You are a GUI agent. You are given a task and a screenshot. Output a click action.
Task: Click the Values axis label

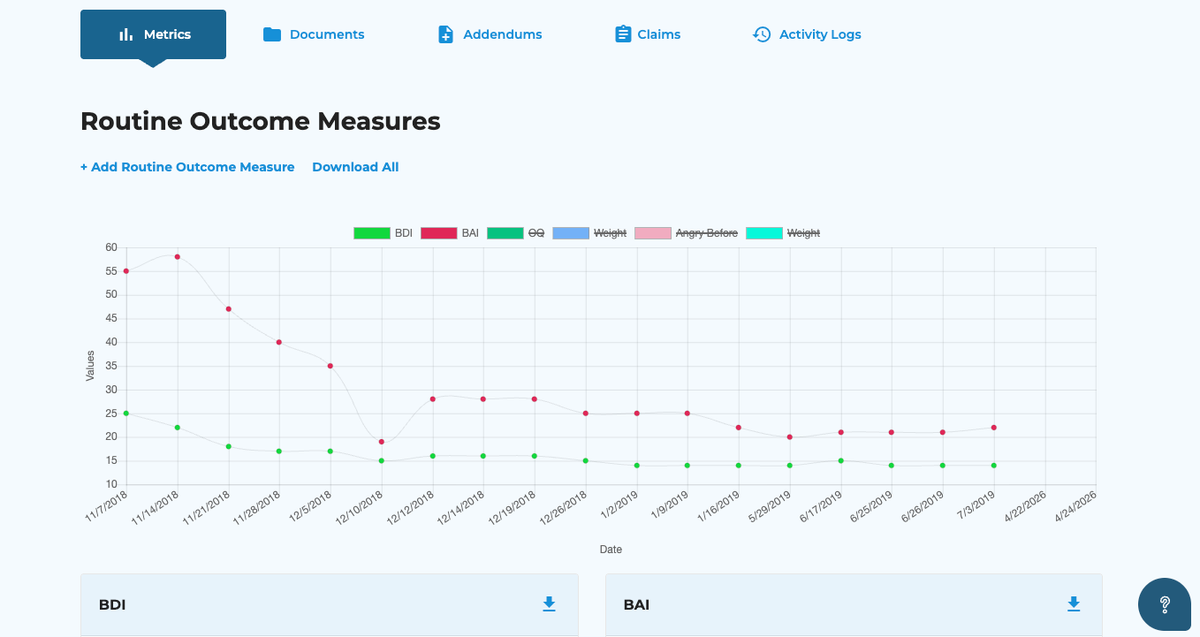coord(90,365)
